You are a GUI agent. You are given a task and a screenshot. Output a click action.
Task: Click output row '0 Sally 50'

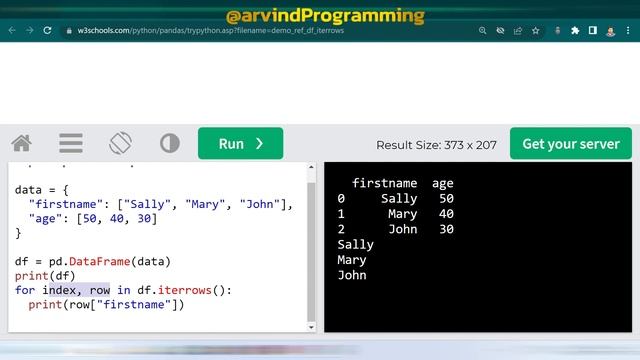click(x=396, y=199)
